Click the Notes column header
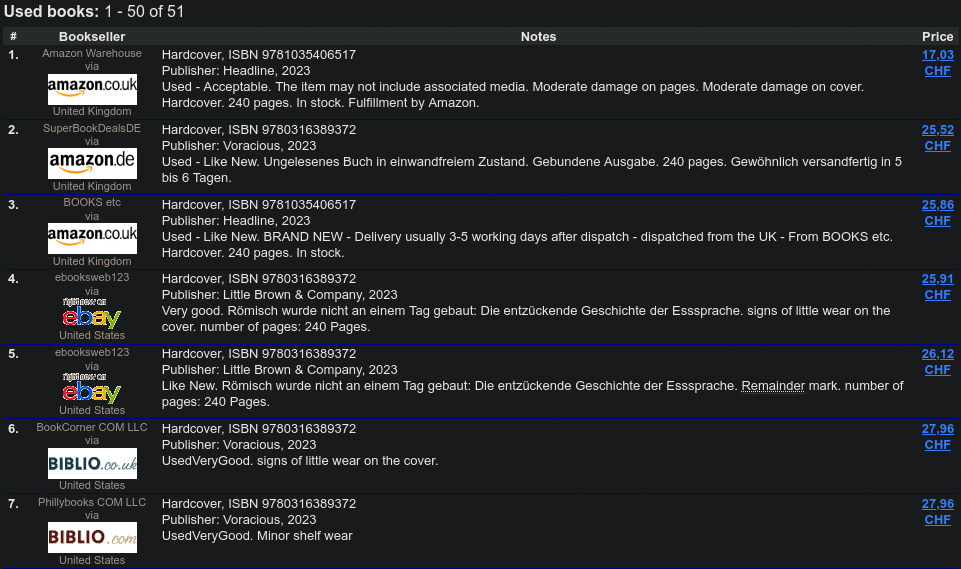 pyautogui.click(x=539, y=37)
